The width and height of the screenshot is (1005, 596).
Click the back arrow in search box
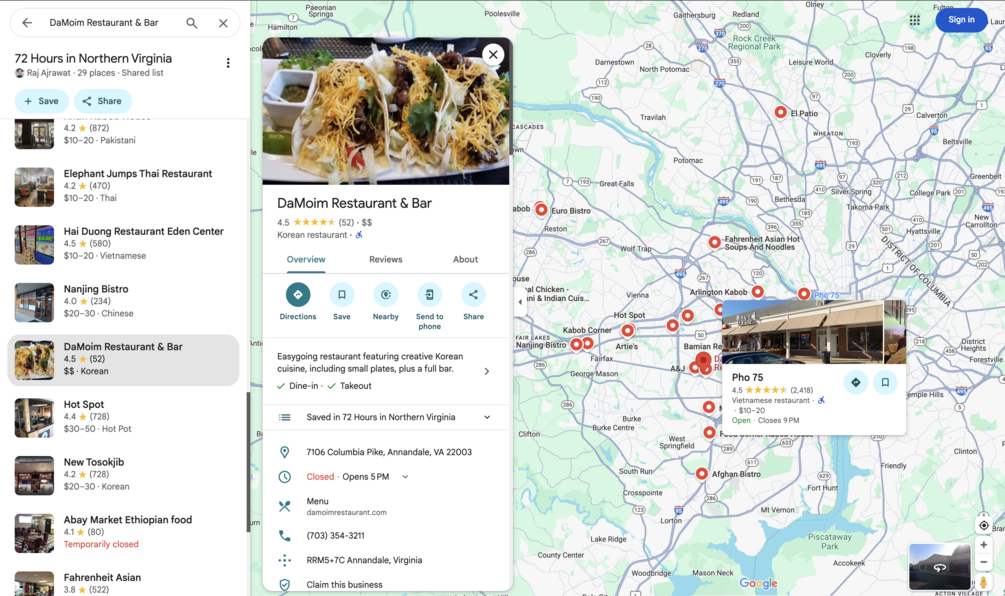(27, 22)
